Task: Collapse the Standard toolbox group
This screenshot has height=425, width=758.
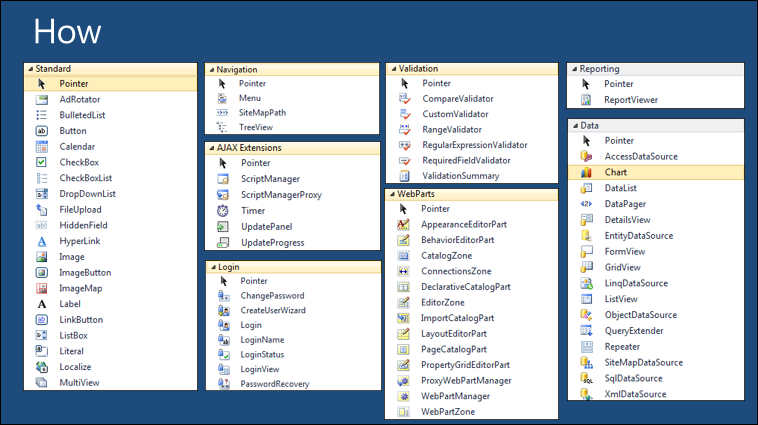Action: 30,69
